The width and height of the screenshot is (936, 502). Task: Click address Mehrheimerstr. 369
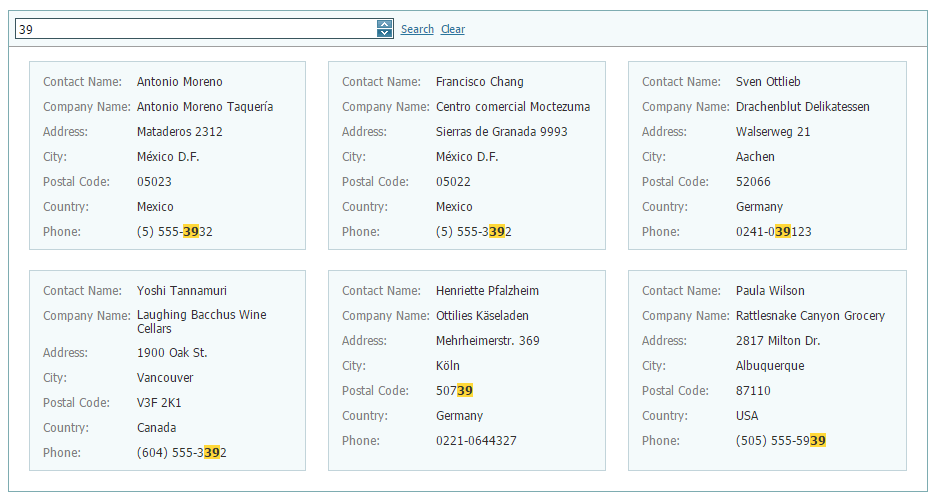[x=487, y=341]
